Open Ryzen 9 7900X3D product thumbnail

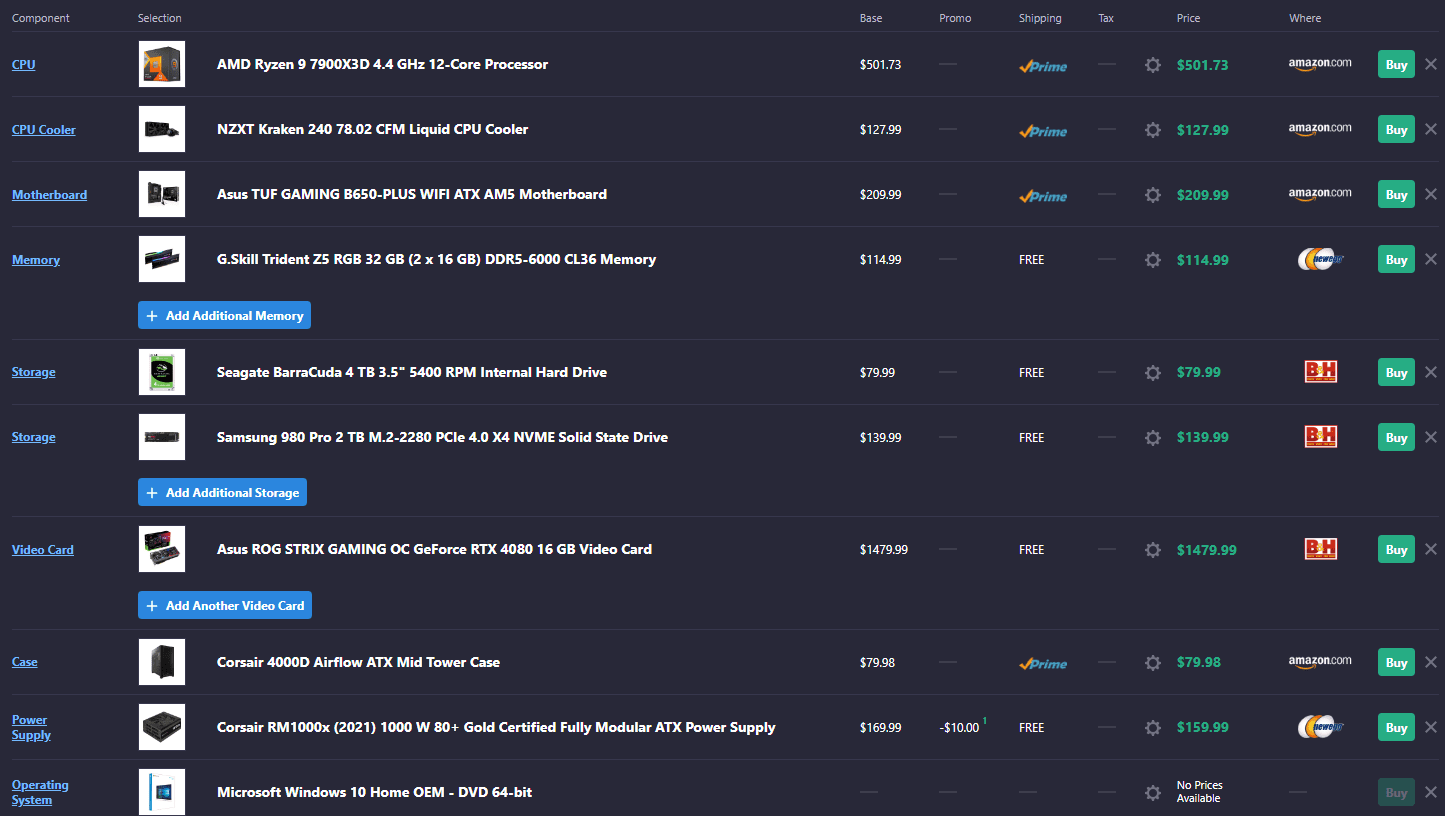click(162, 64)
